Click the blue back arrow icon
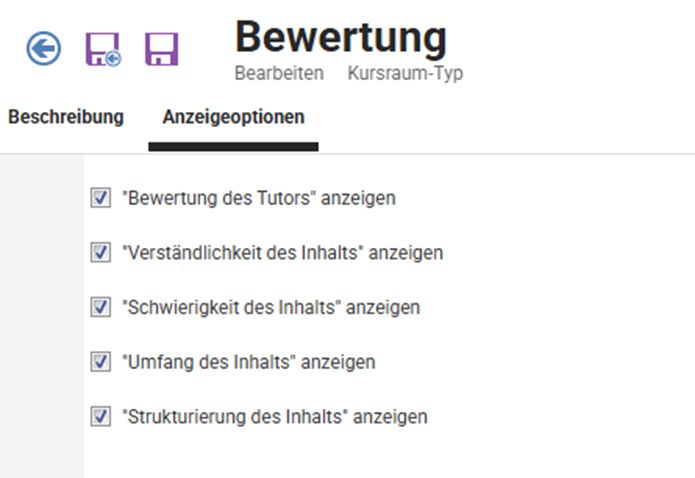This screenshot has width=695, height=478. (x=44, y=49)
